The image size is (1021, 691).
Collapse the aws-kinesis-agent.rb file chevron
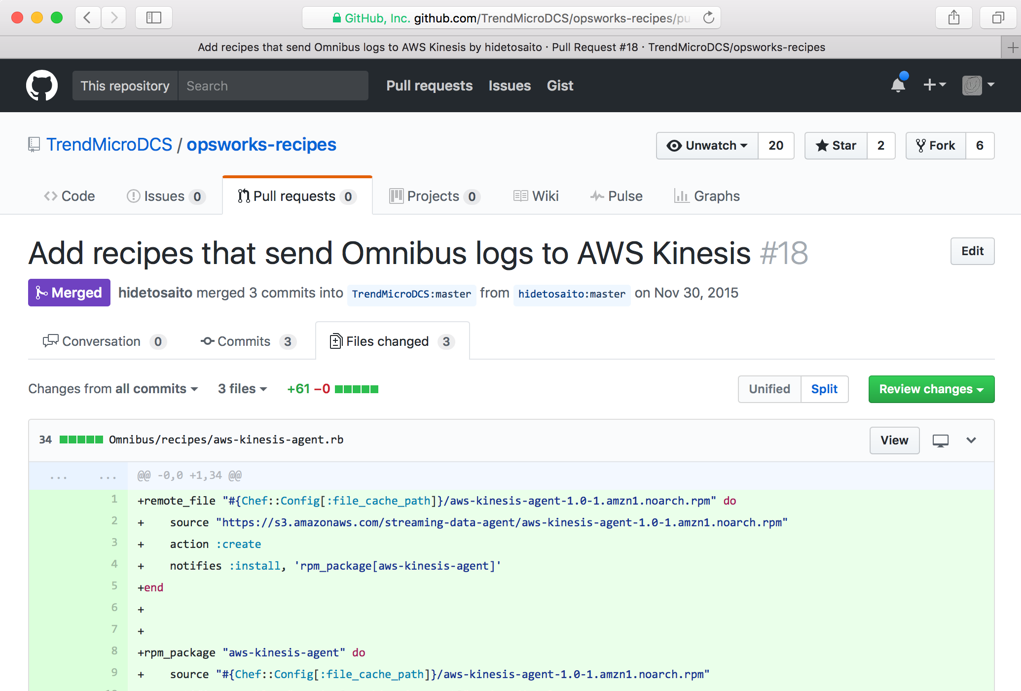point(971,440)
